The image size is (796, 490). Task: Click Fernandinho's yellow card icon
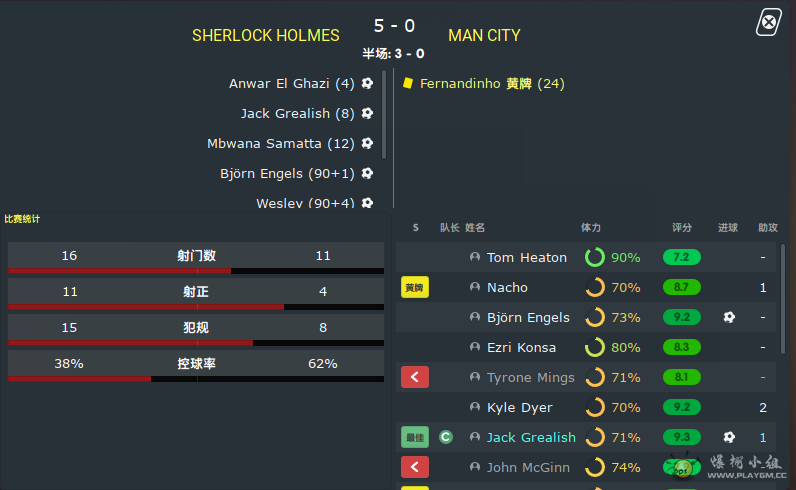[408, 84]
